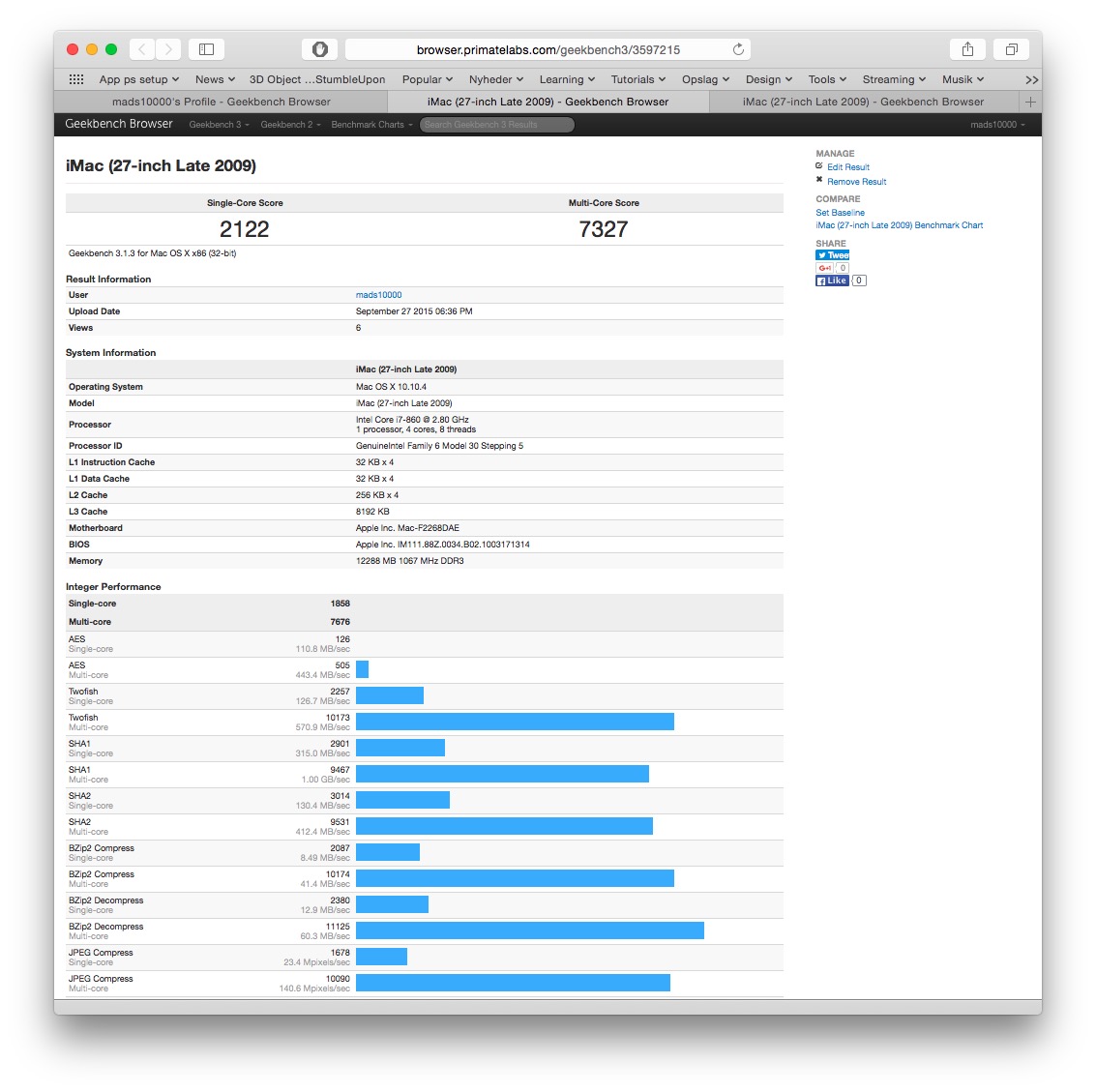
Task: Expand the Learning bookmarks folder
Action: [567, 79]
